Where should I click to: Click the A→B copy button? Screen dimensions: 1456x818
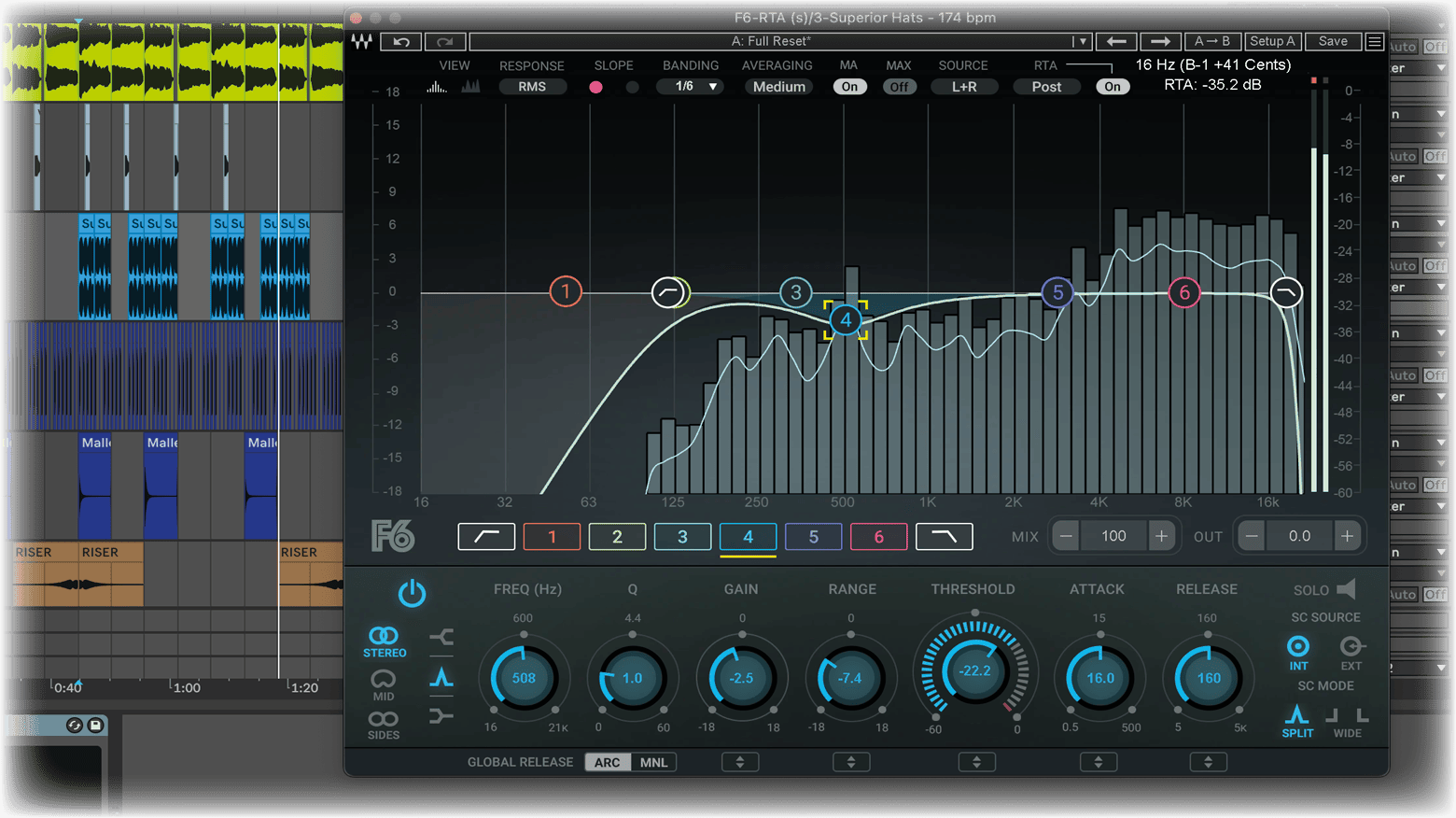(1212, 41)
